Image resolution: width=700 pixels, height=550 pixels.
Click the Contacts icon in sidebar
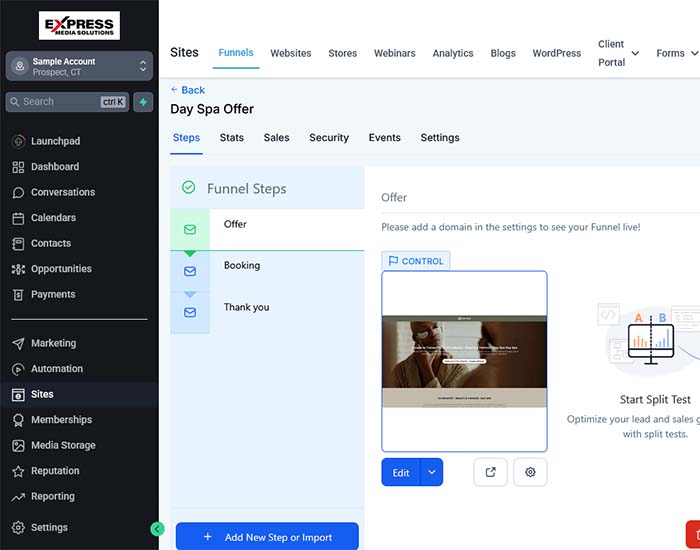tap(18, 243)
